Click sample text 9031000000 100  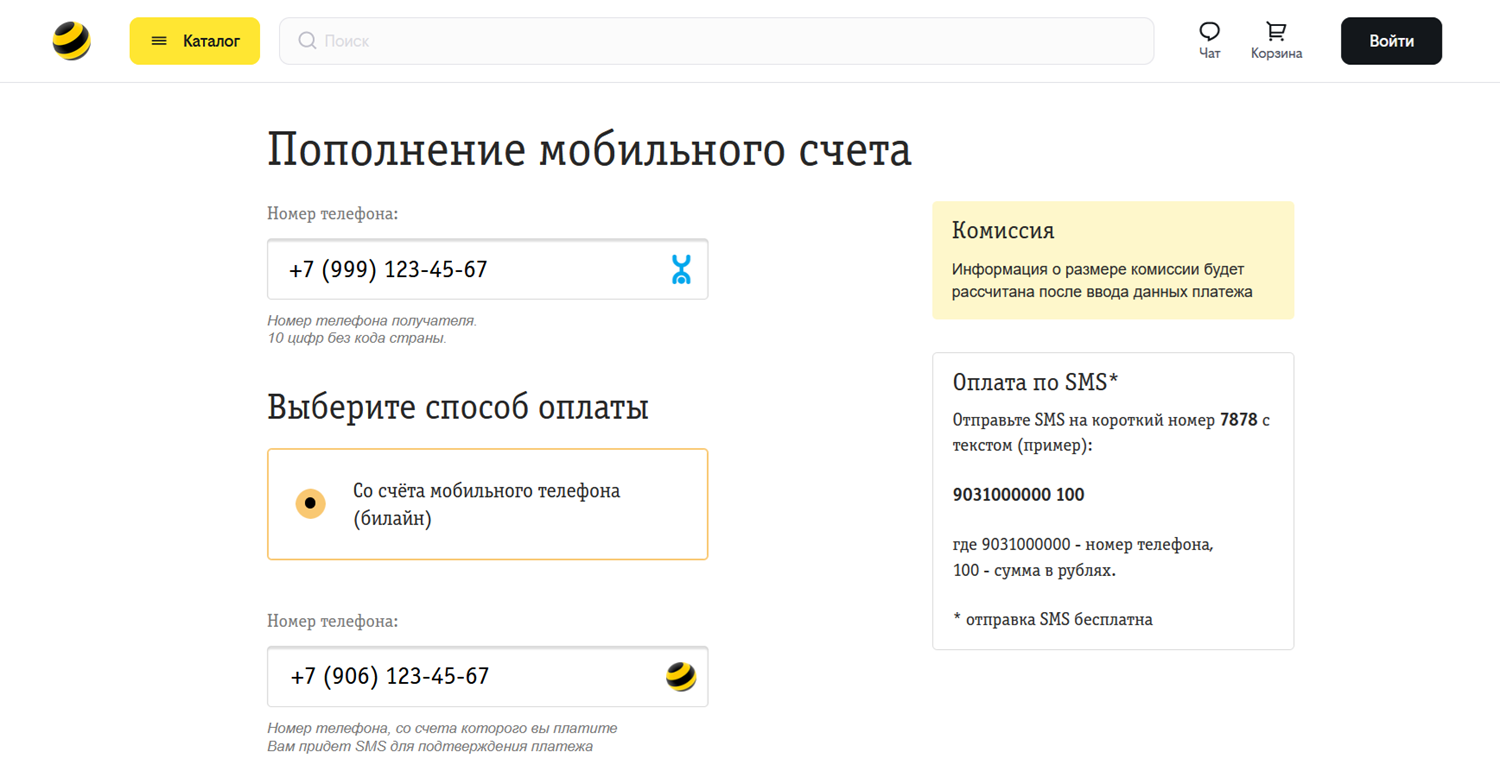pos(1018,495)
